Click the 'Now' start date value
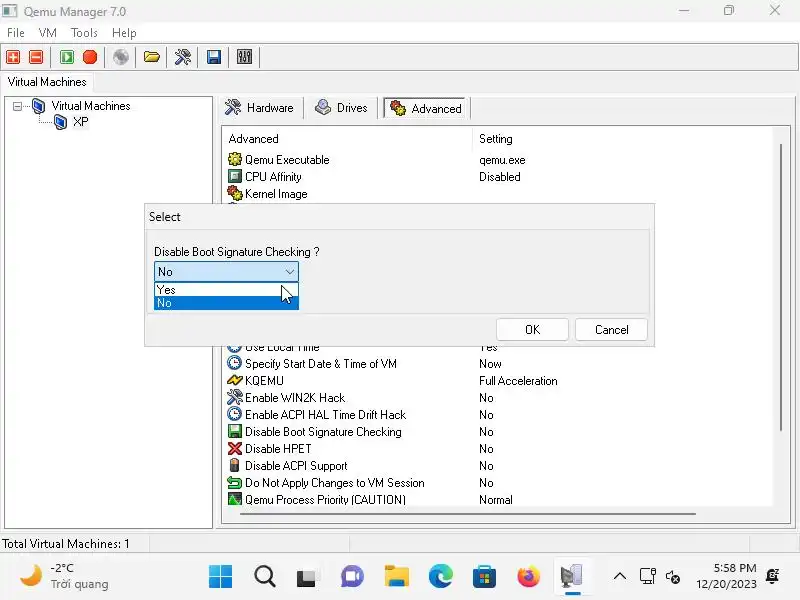800x600 pixels. coord(490,364)
